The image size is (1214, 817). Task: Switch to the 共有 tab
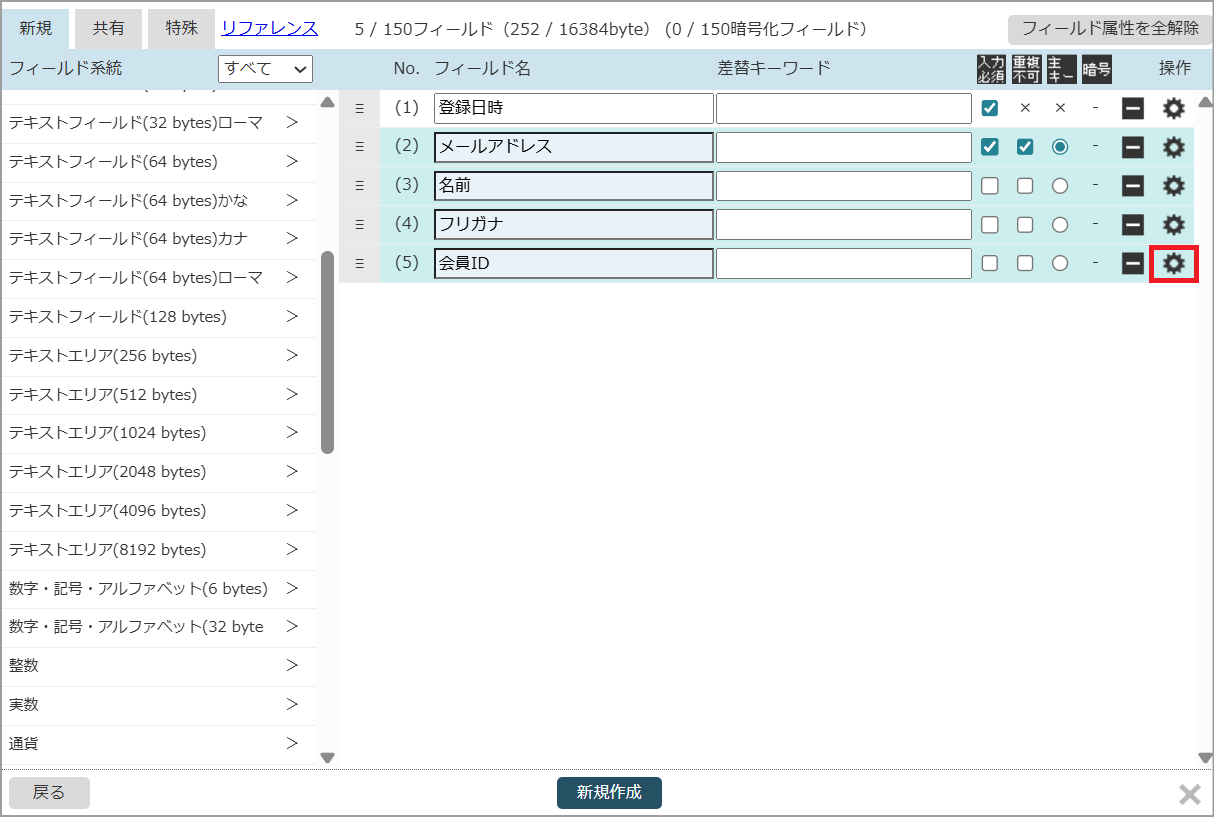[x=109, y=29]
